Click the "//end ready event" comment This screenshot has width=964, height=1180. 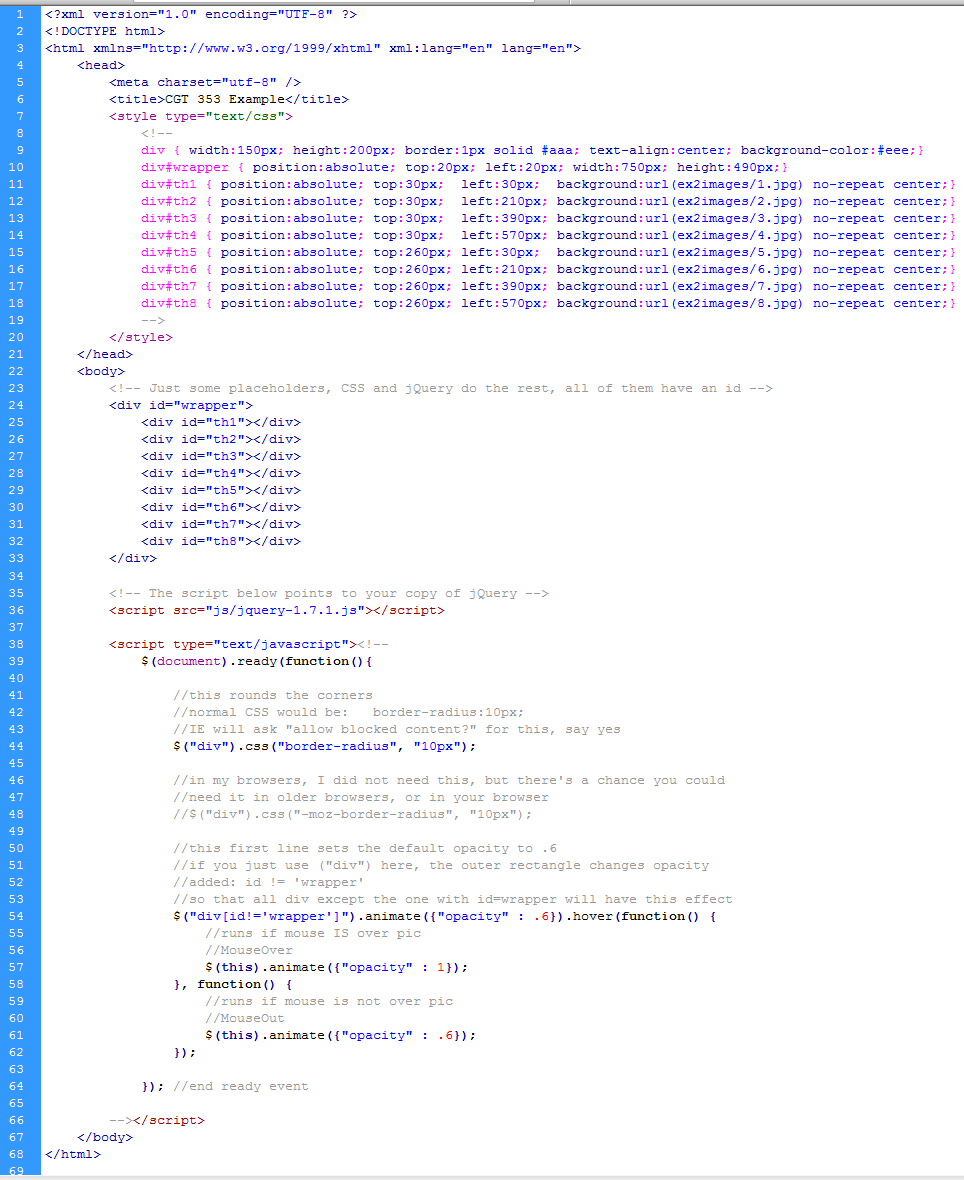241,1087
